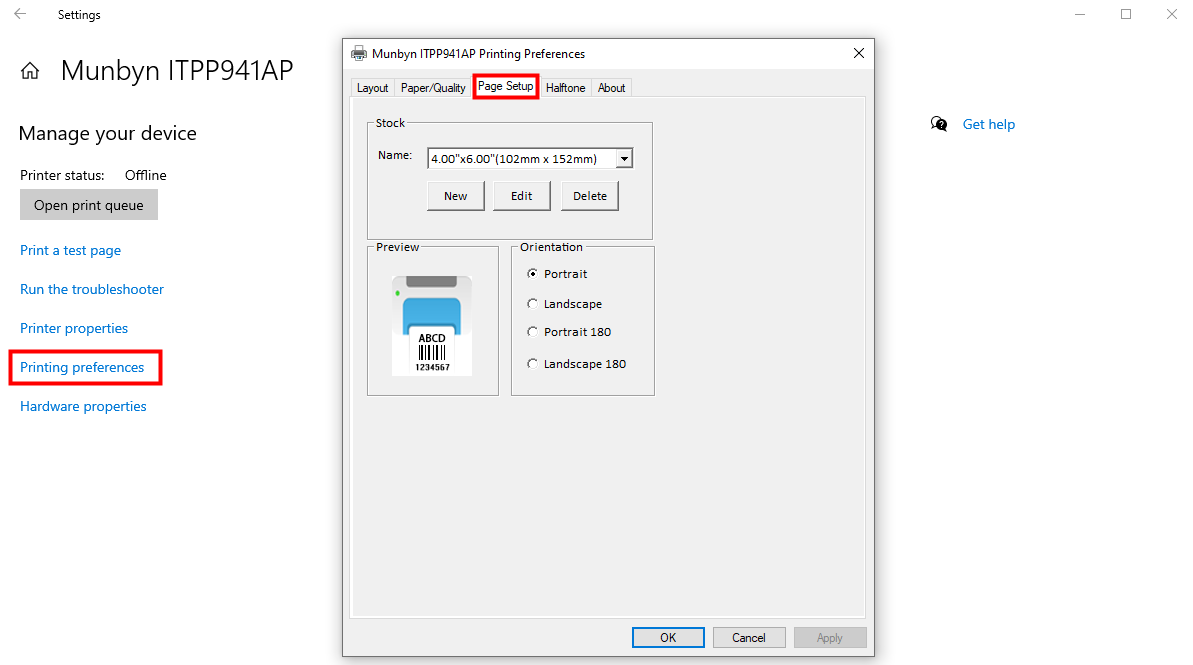Image resolution: width=1193 pixels, height=665 pixels.
Task: Click the Get help chat icon
Action: click(x=939, y=124)
